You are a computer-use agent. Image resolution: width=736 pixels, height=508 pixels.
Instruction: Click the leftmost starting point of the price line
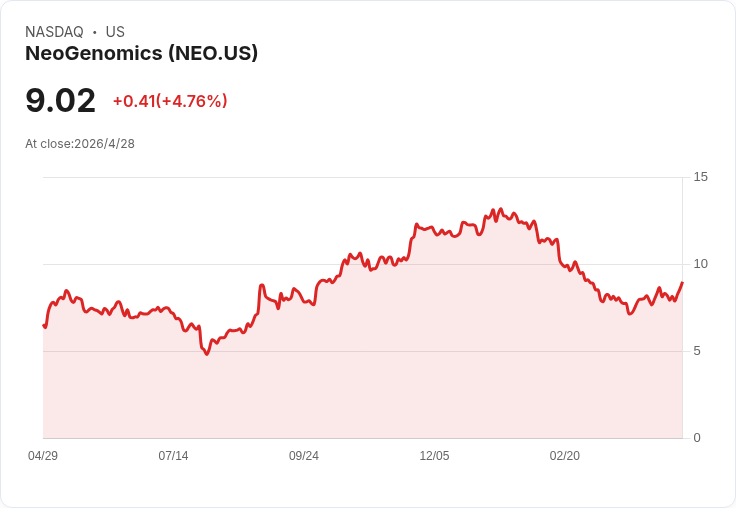click(44, 325)
